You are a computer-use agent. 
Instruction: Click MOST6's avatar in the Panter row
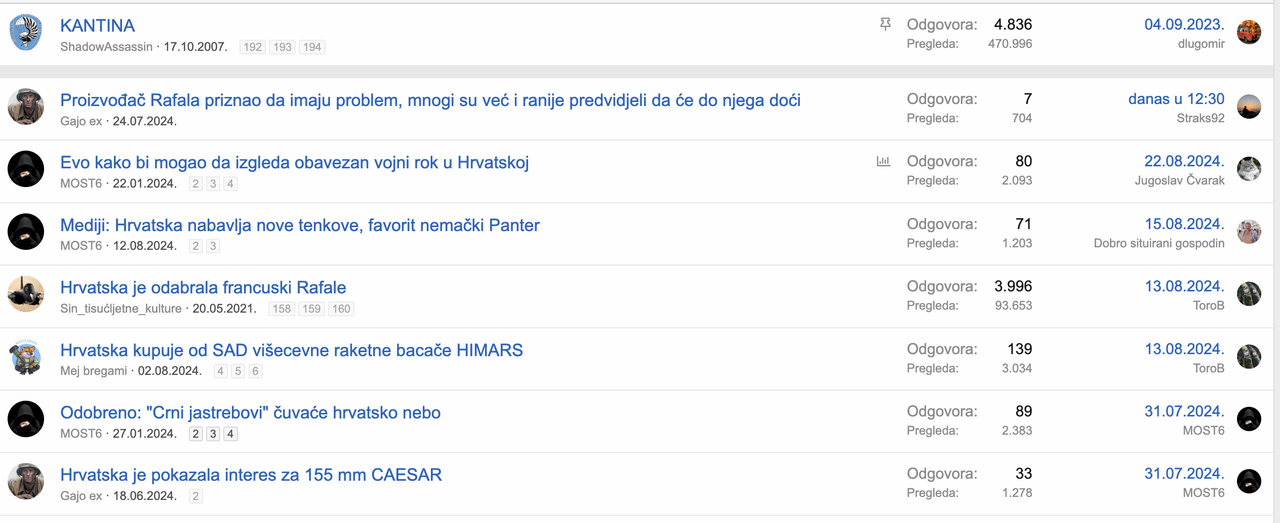point(26,231)
